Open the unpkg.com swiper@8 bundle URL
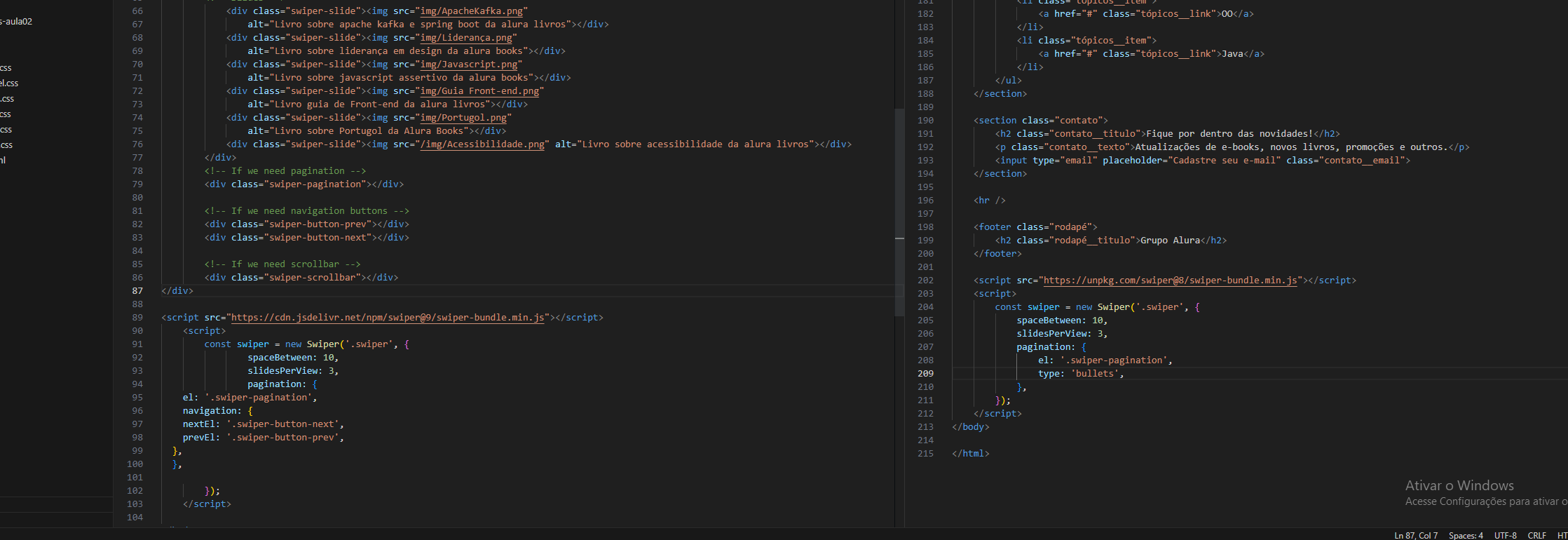The image size is (1568, 540). pos(1170,281)
